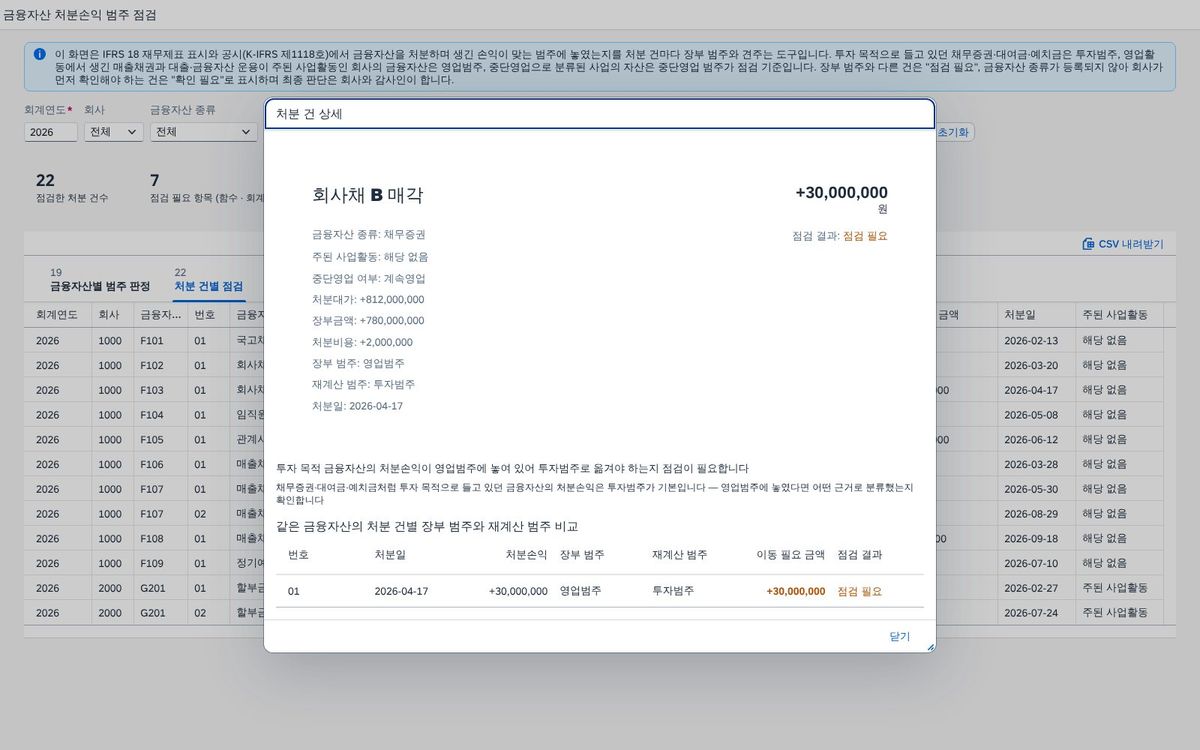Click the info icon in the message strip

tap(39, 54)
